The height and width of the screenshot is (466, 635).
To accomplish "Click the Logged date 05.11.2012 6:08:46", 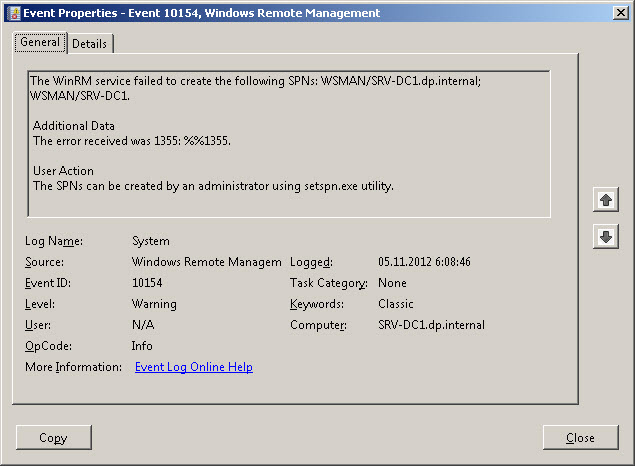I will tap(424, 262).
